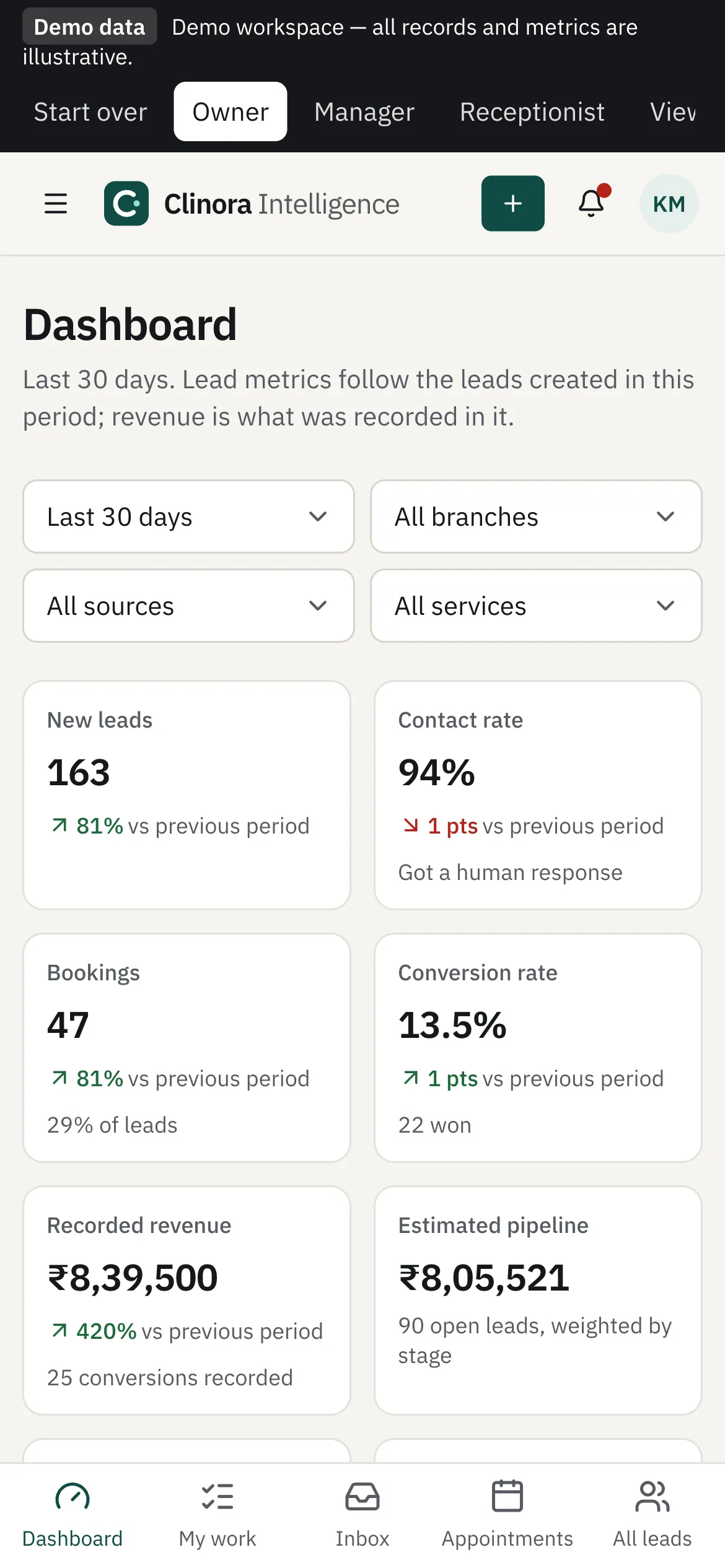Click Start over in the demo bar

point(90,111)
